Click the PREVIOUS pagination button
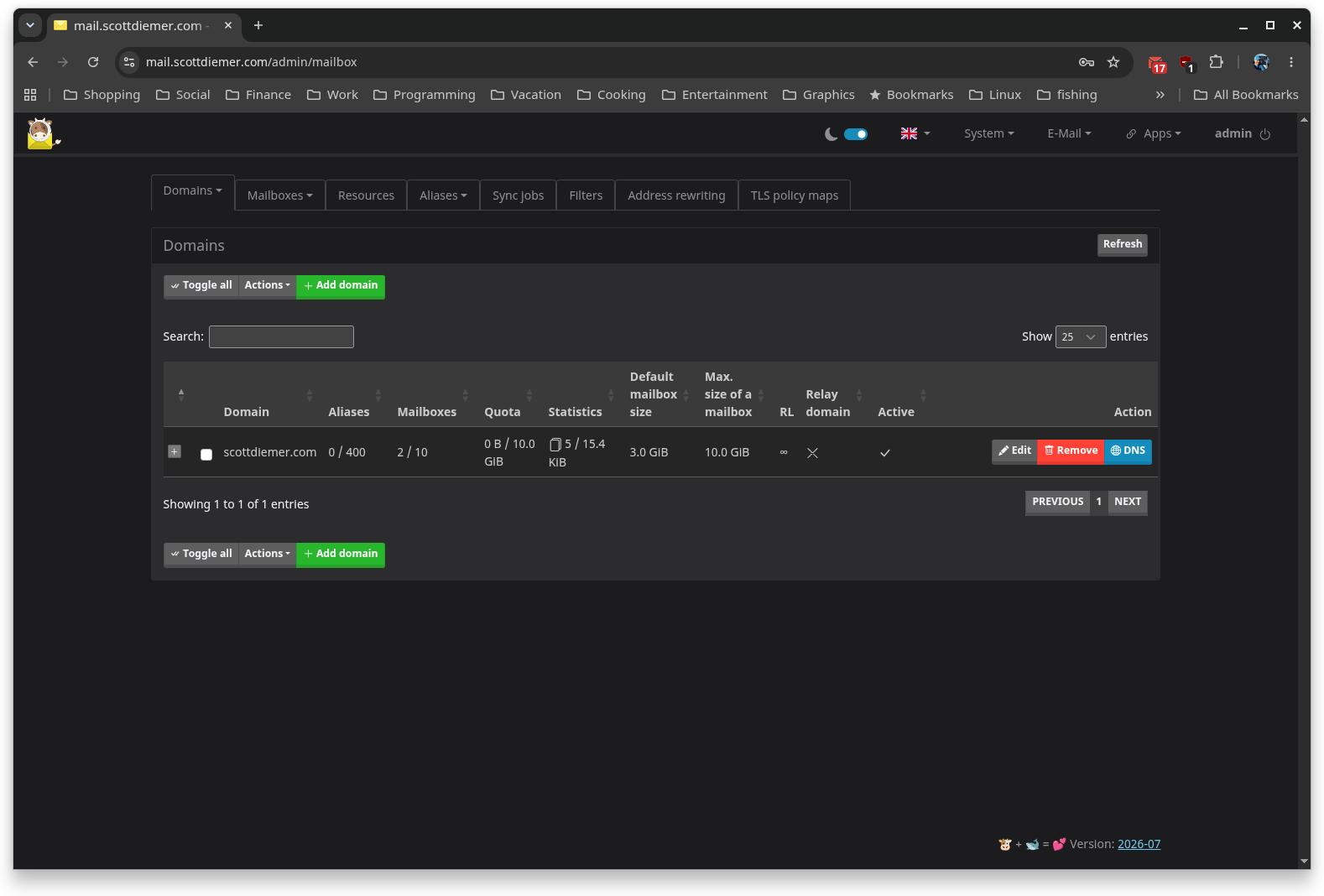Image resolution: width=1324 pixels, height=896 pixels. tap(1057, 503)
